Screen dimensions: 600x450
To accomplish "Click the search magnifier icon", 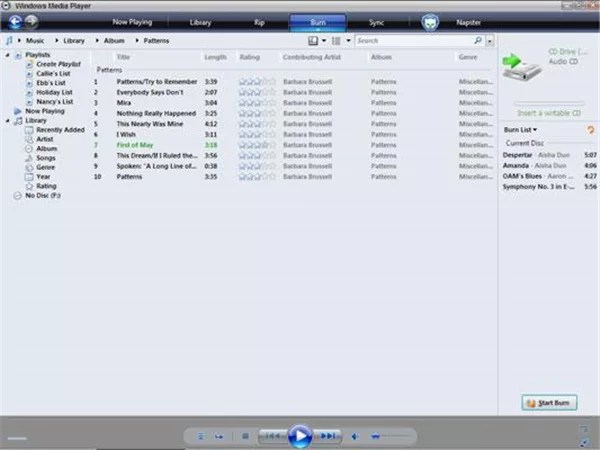I will (478, 40).
